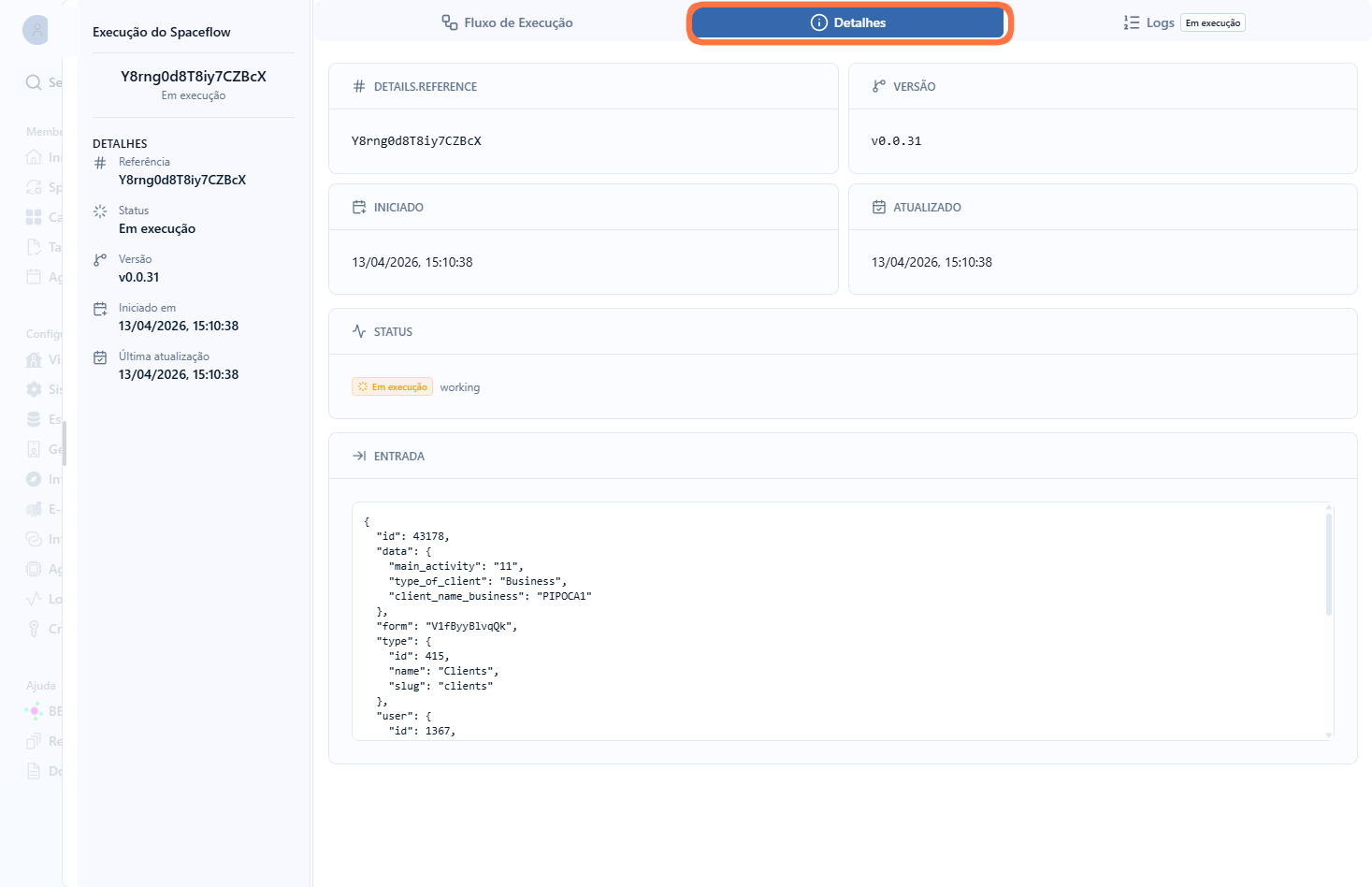Click the ENTRADA JSON viewer scrollbar
This screenshot has height=887, width=1372.
(x=1329, y=564)
